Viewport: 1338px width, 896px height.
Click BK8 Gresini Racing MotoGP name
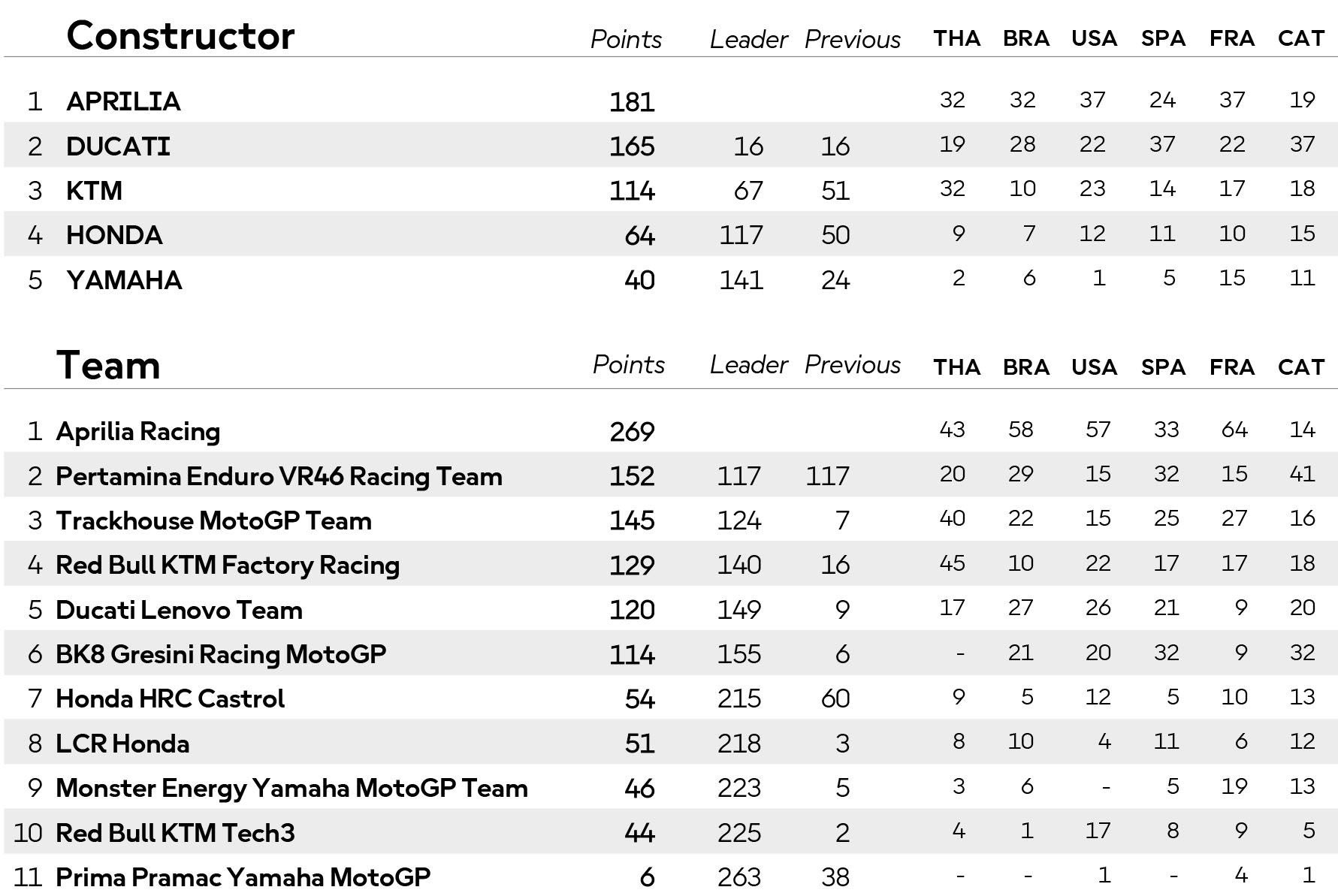221,654
